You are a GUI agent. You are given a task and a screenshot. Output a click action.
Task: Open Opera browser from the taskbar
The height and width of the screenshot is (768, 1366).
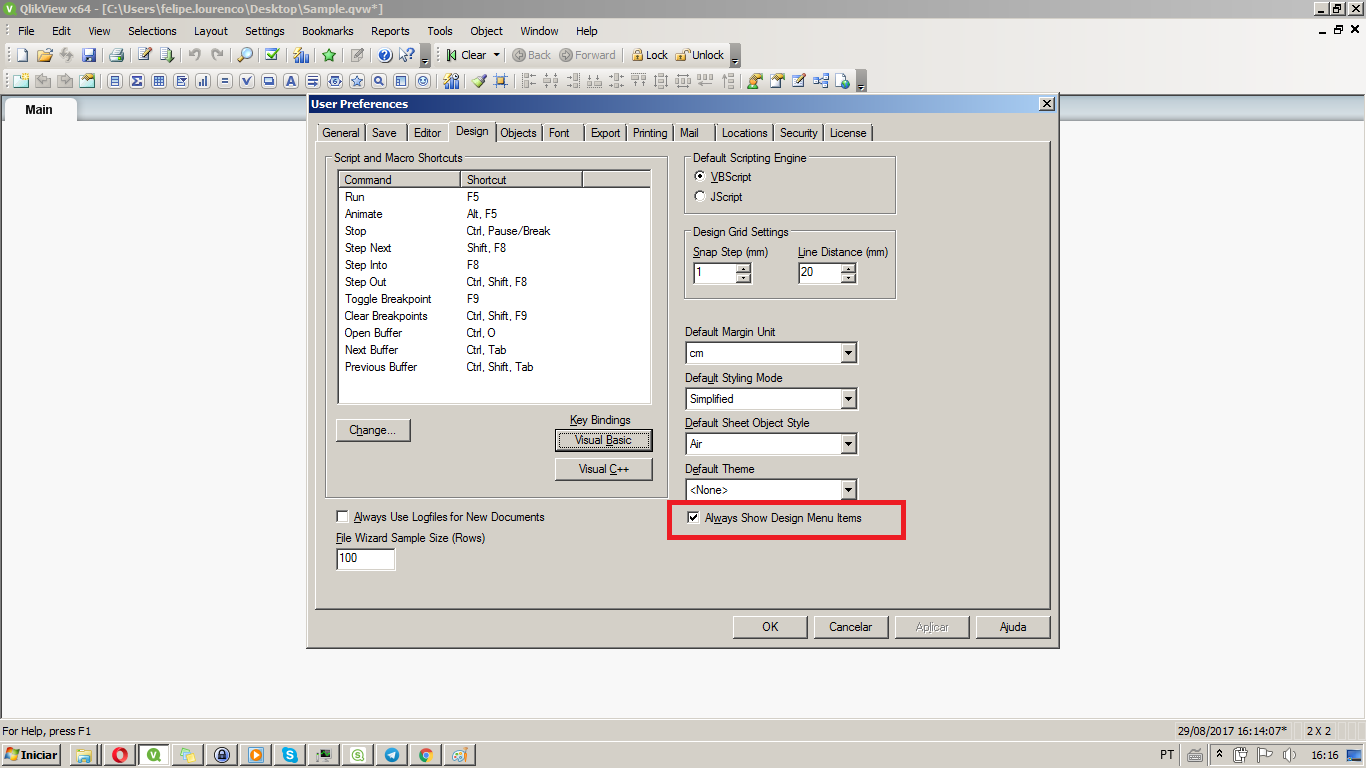pyautogui.click(x=120, y=755)
